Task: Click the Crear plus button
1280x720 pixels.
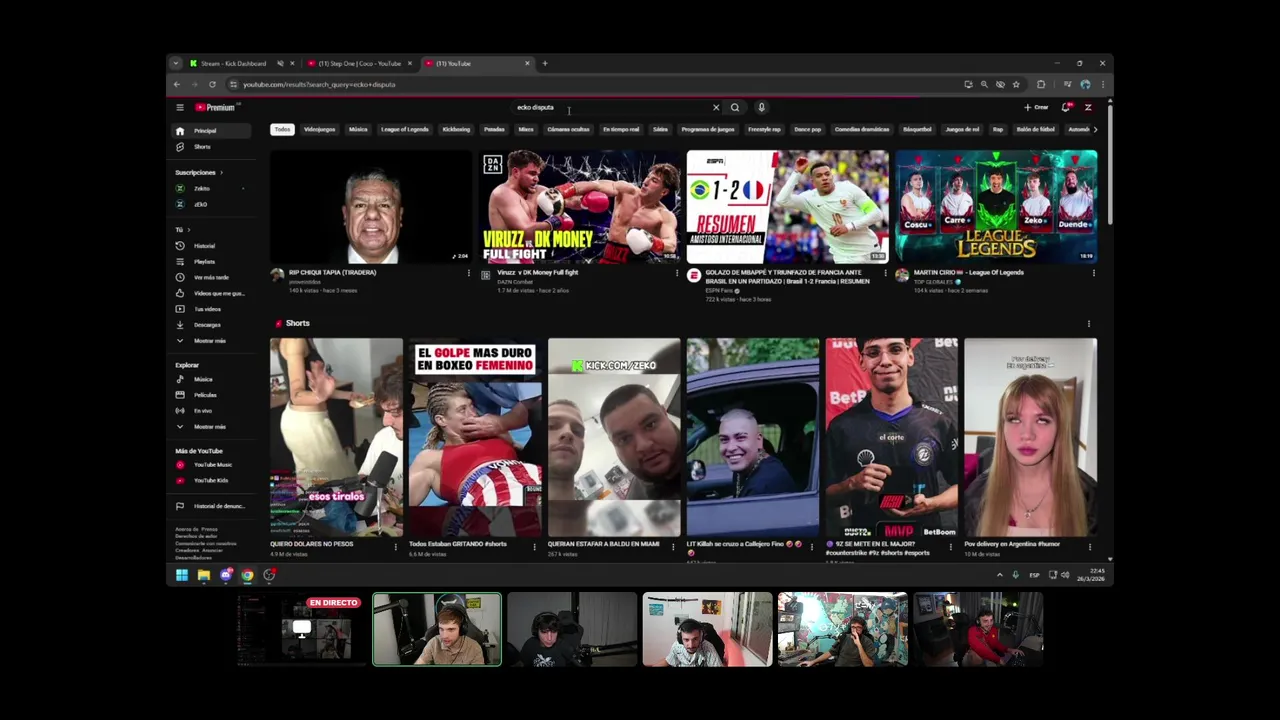Action: pos(1036,107)
